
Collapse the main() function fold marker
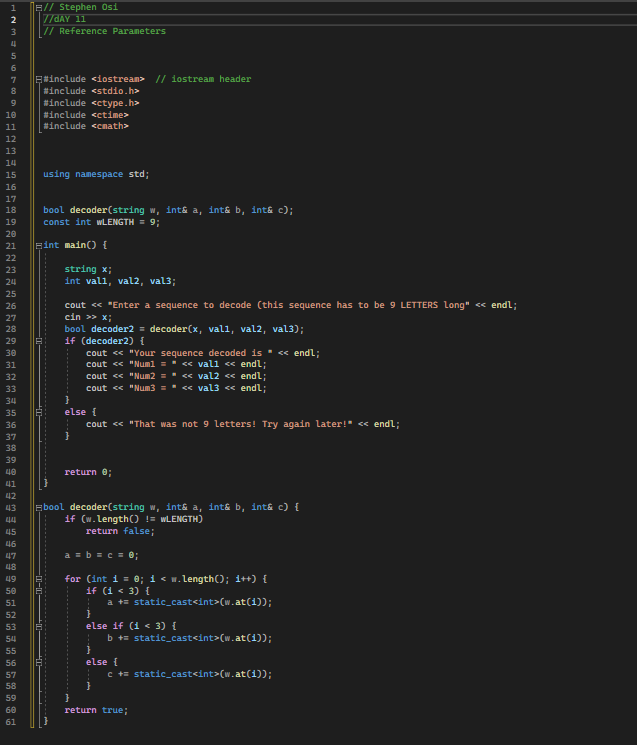coord(39,246)
